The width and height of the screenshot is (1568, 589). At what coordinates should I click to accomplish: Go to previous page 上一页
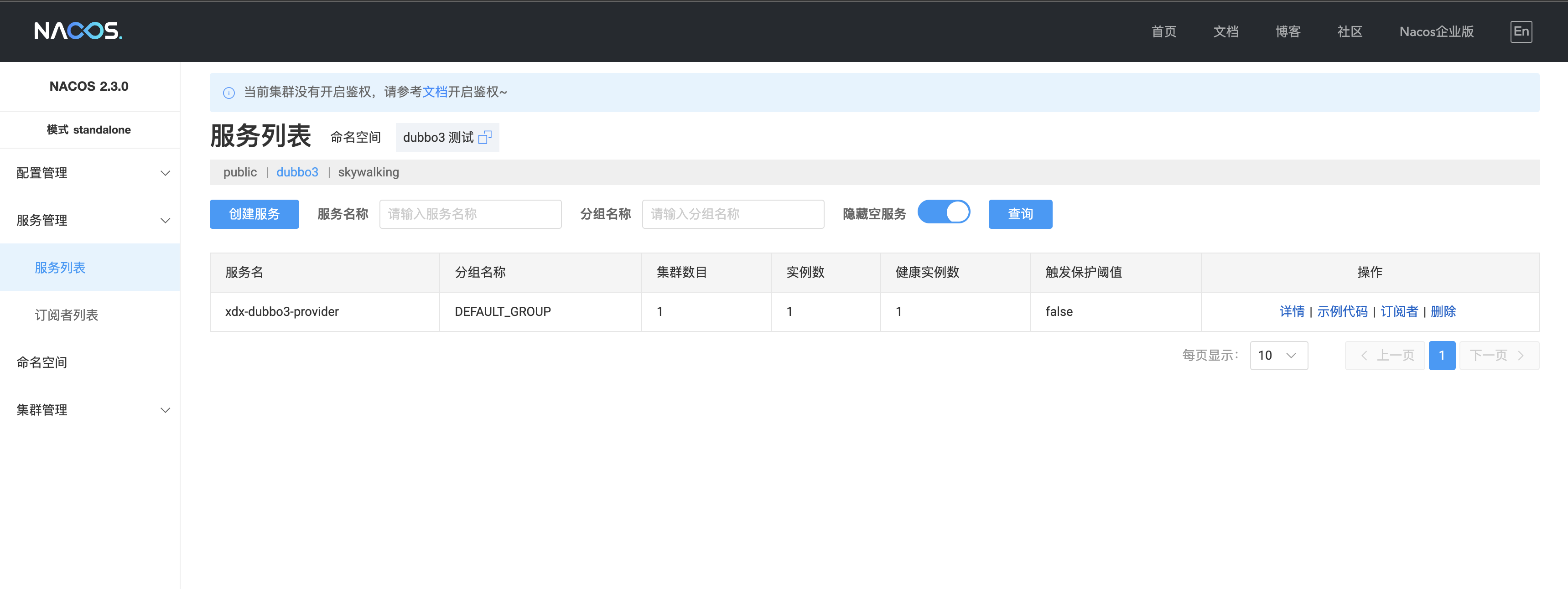pos(1386,355)
